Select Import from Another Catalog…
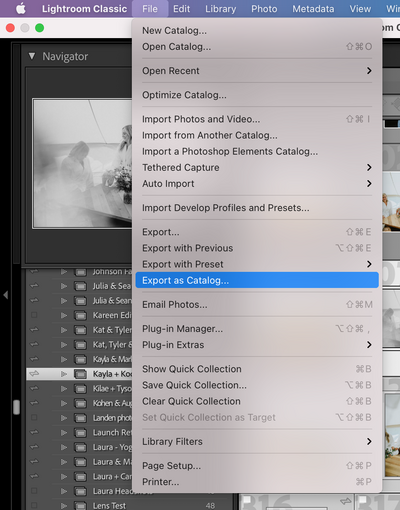The height and width of the screenshot is (510, 400). coord(257,135)
